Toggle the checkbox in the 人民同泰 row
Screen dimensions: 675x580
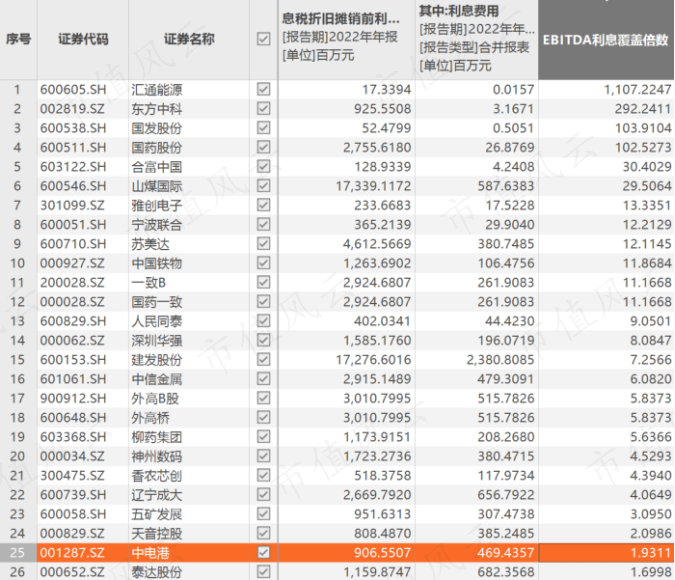(x=263, y=321)
